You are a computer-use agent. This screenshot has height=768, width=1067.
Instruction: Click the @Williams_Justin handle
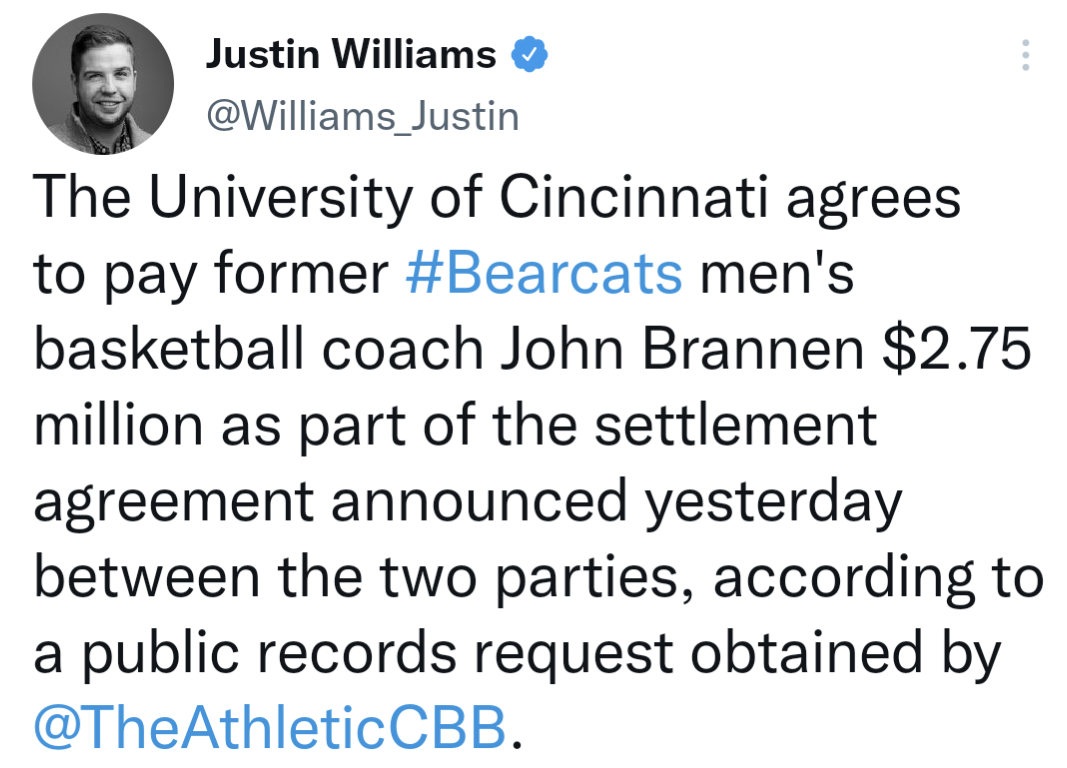click(363, 116)
